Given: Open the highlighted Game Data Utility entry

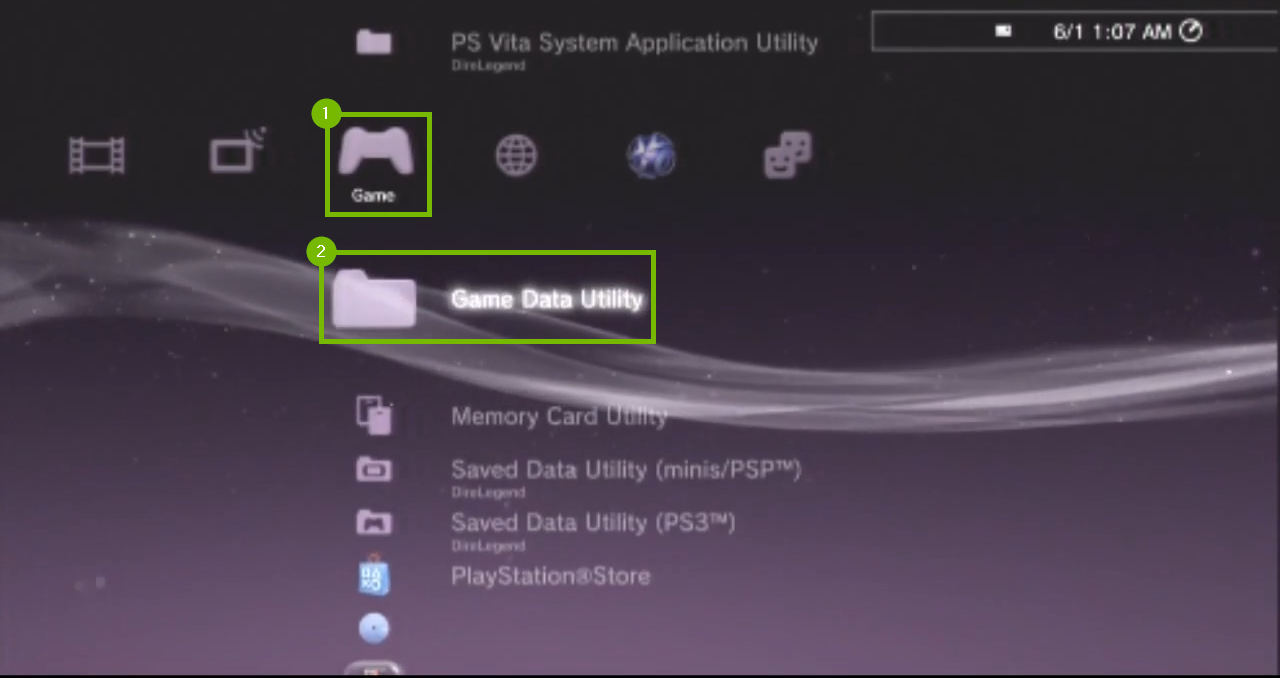Looking at the screenshot, I should [x=486, y=297].
